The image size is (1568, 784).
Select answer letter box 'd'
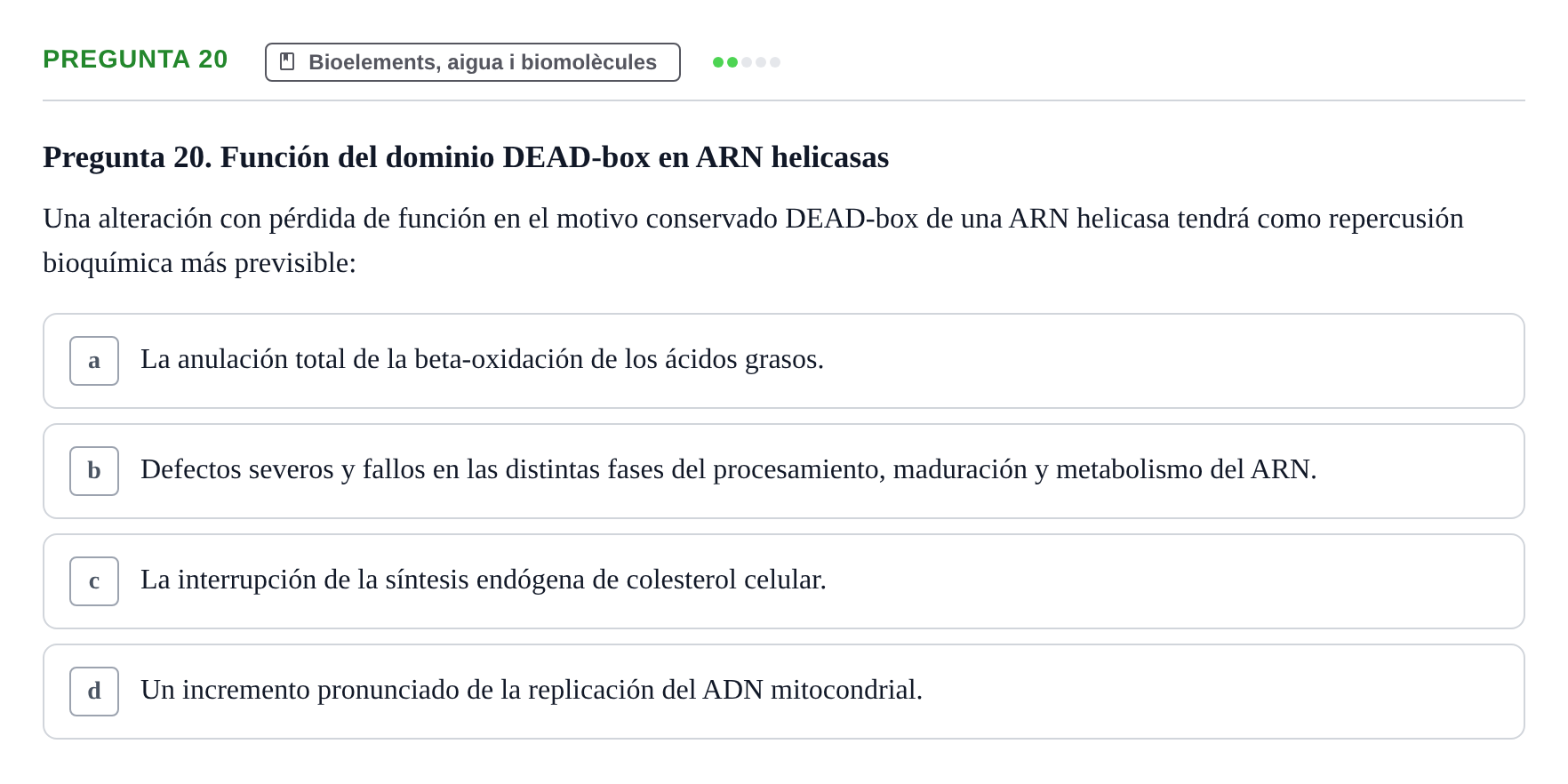[x=94, y=692]
